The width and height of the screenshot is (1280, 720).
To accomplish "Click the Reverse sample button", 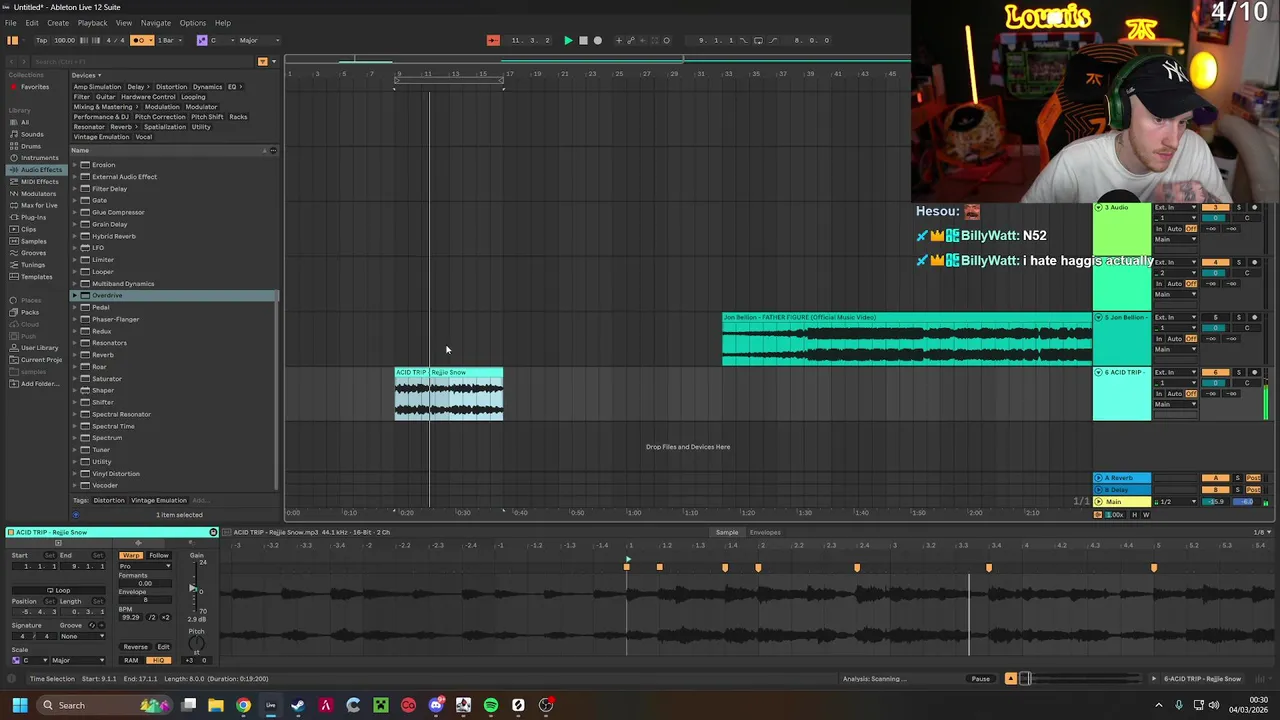I will point(135,647).
